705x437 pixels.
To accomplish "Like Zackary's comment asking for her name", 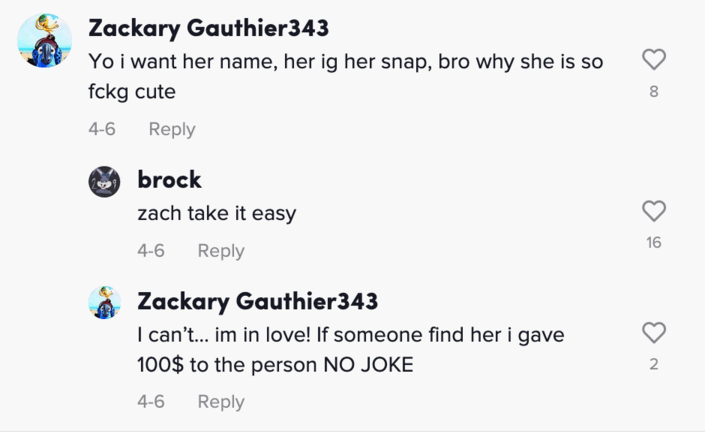I will [x=653, y=61].
